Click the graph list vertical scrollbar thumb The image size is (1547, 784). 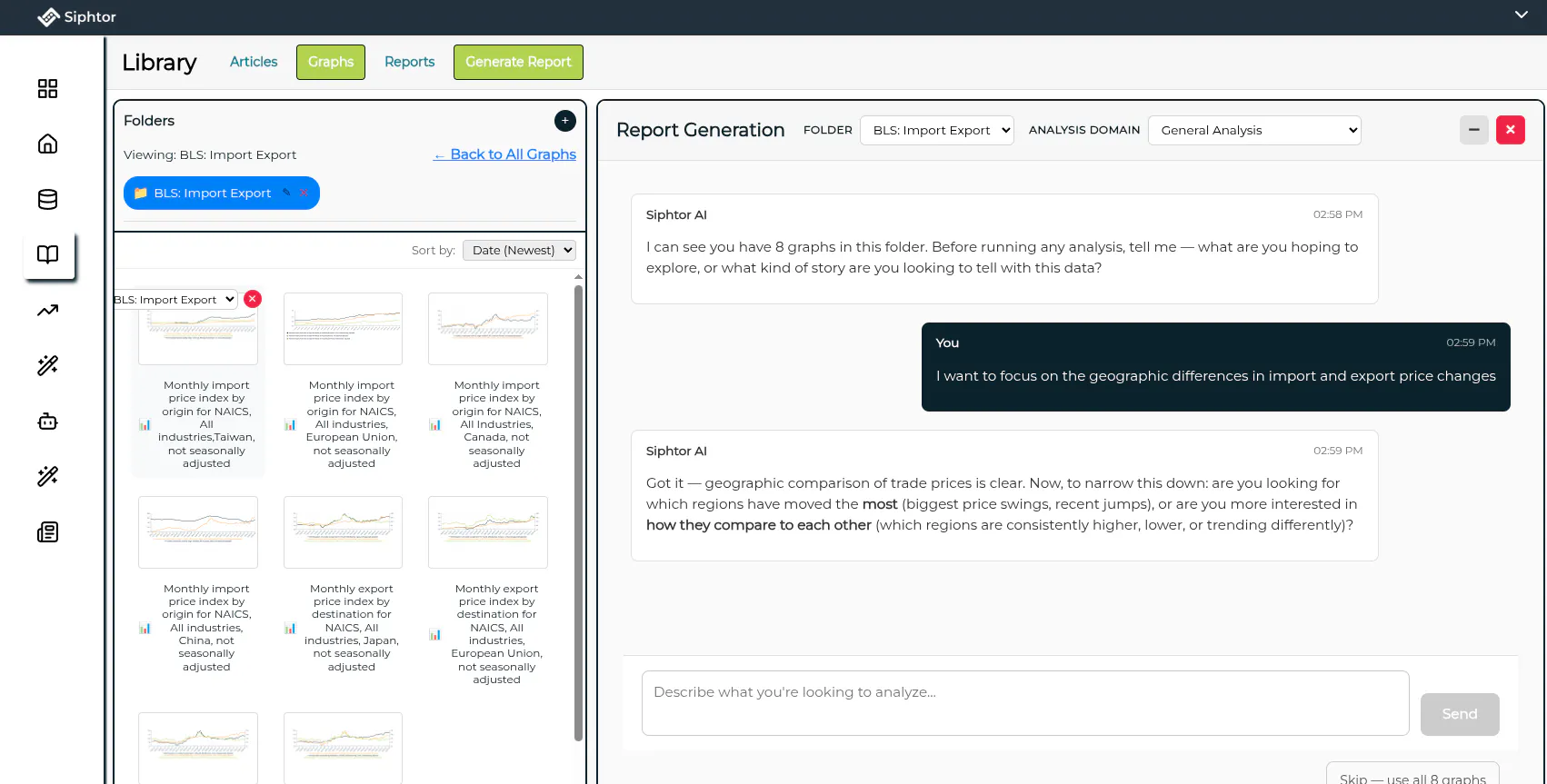click(578, 513)
